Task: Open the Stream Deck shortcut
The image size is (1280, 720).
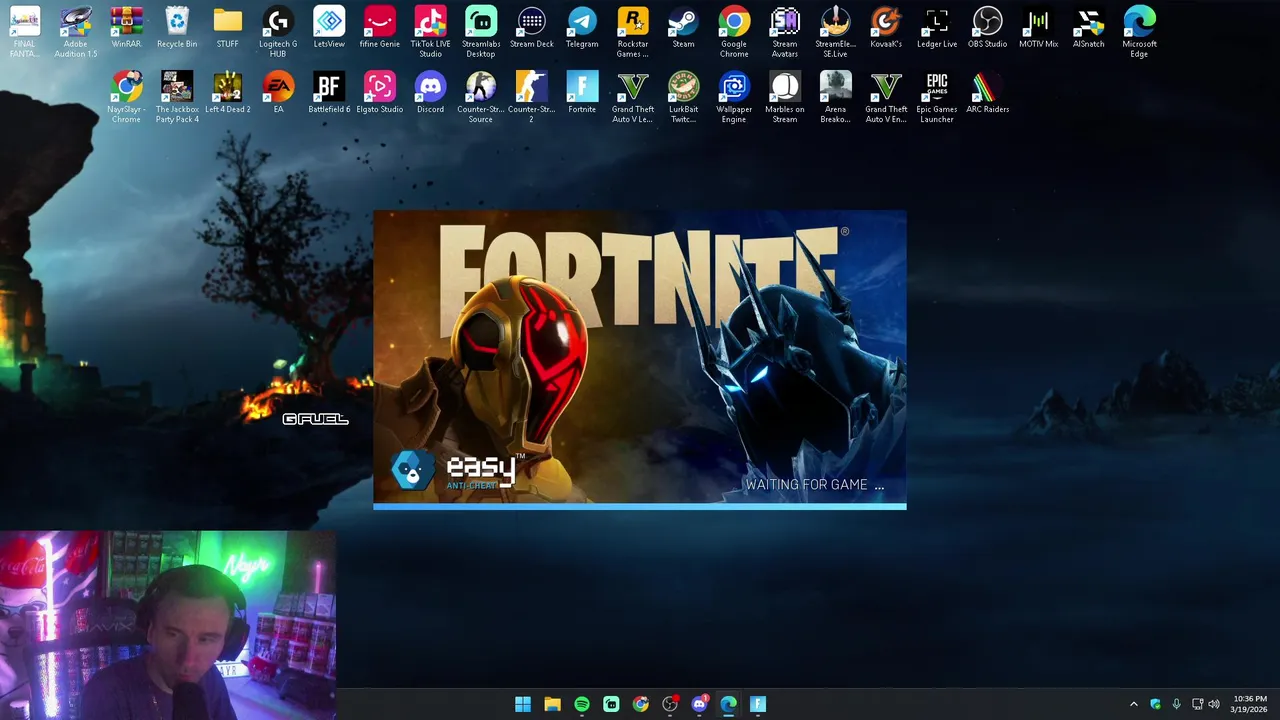Action: (531, 28)
